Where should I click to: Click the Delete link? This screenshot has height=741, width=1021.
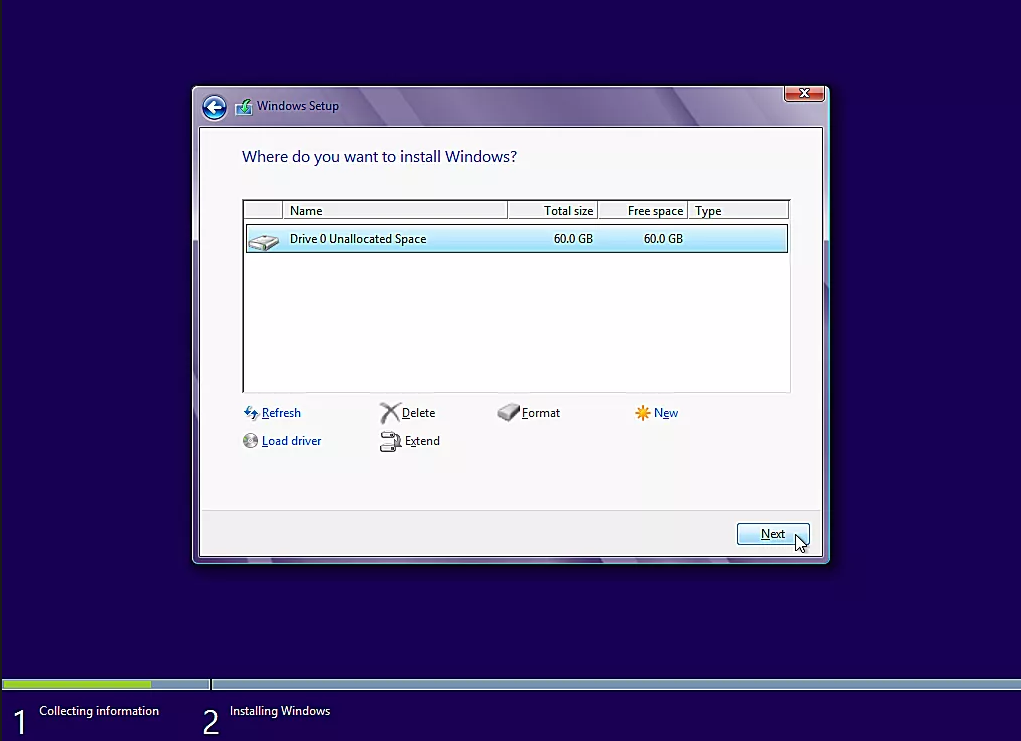[418, 413]
